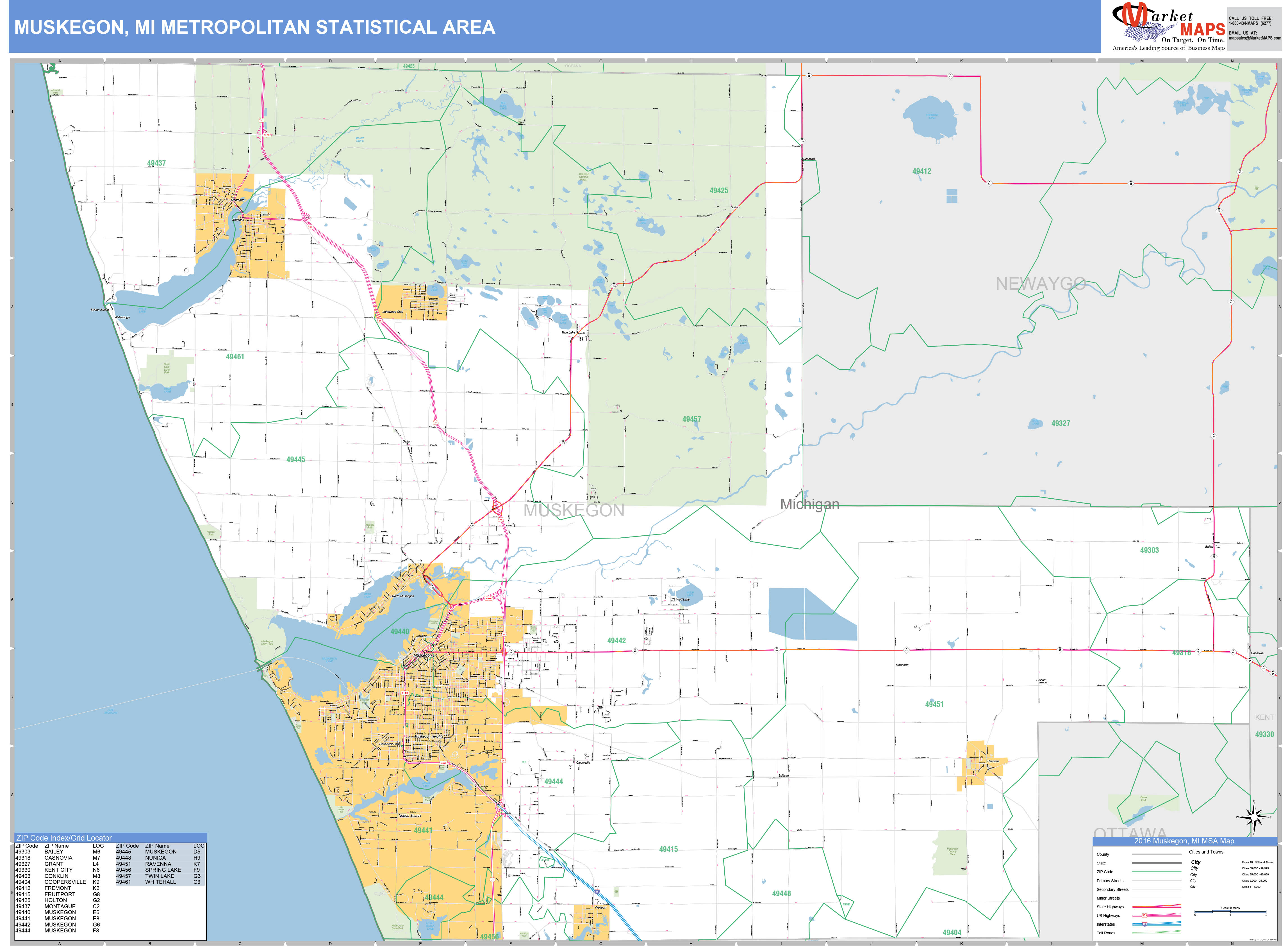This screenshot has width=1288, height=947.
Task: Click the Interstates shield symbol in the legend
Action: pos(1145,924)
